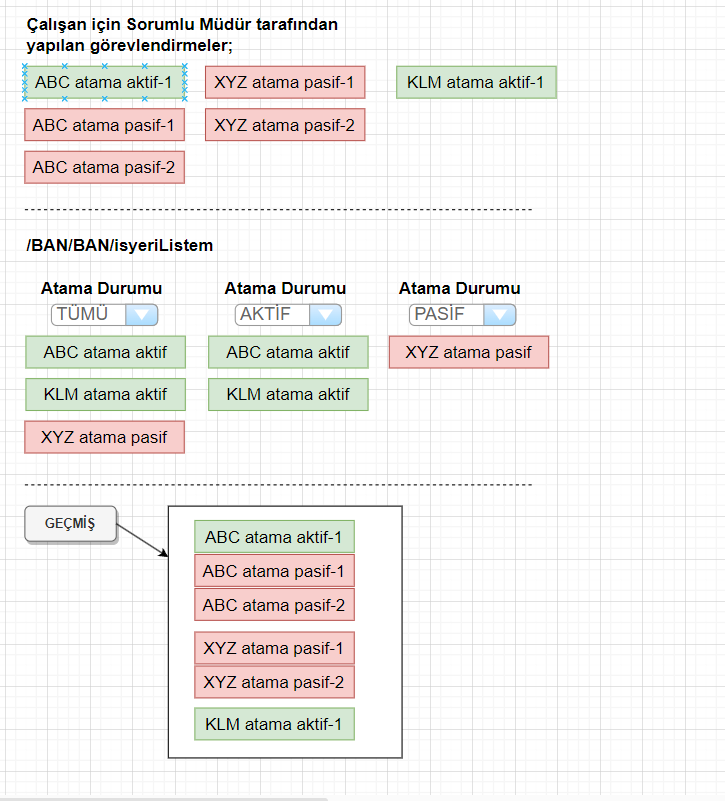Select ABC atama aktif box under AKTİF dropdown
Image resolution: width=725 pixels, height=801 pixels.
point(288,352)
